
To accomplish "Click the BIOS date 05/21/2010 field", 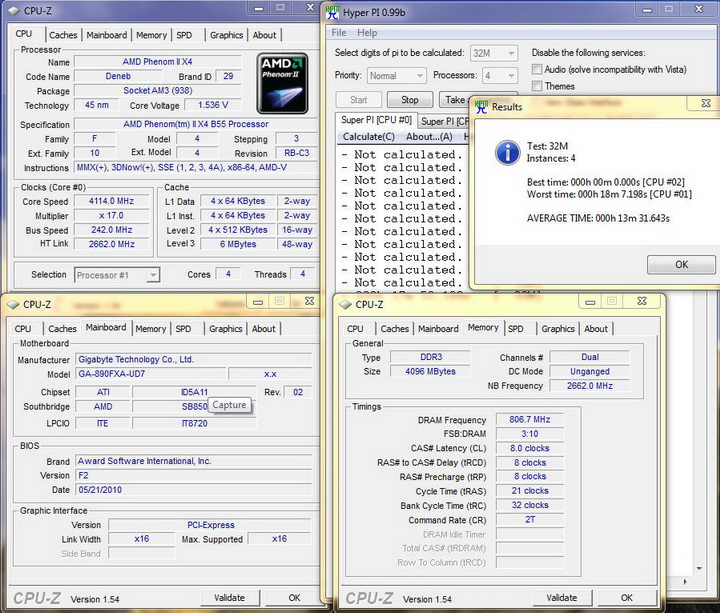I will [x=193, y=490].
